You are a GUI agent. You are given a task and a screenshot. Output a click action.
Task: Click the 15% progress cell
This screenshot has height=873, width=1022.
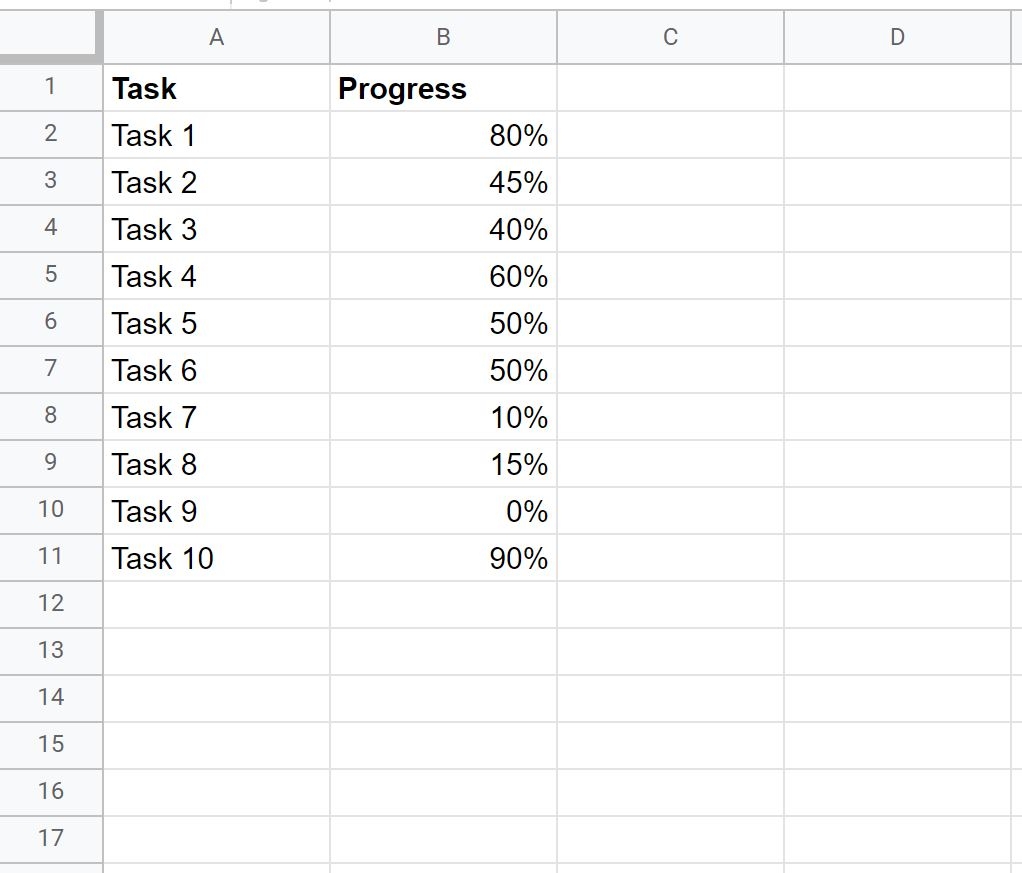pyautogui.click(x=443, y=465)
